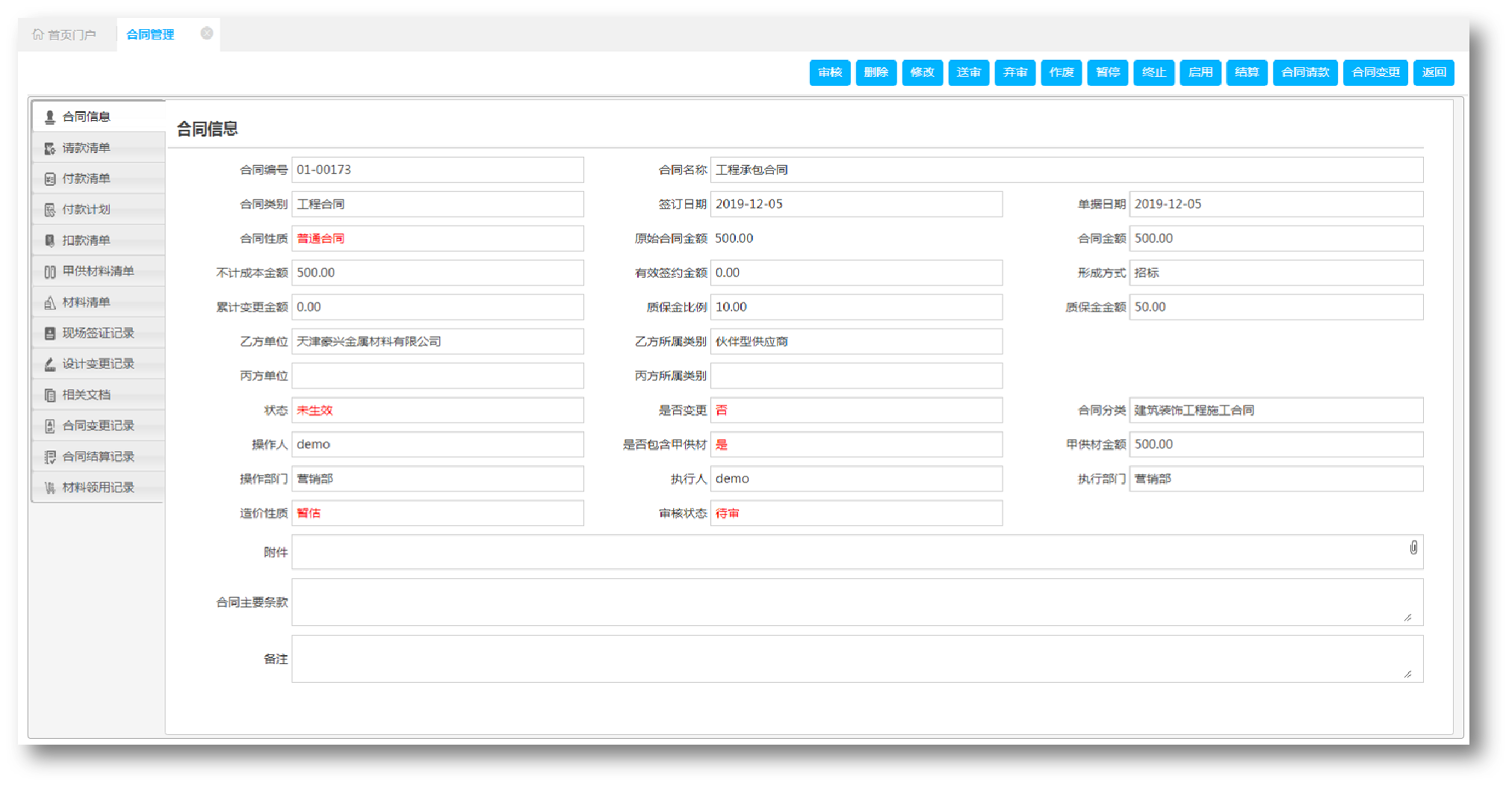
Task: Click the 审核 button
Action: click(x=830, y=72)
